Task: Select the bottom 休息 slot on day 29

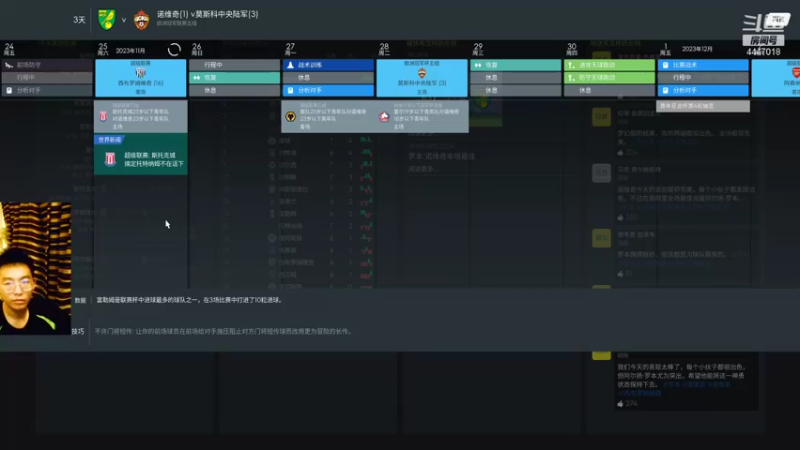Action: tap(516, 90)
